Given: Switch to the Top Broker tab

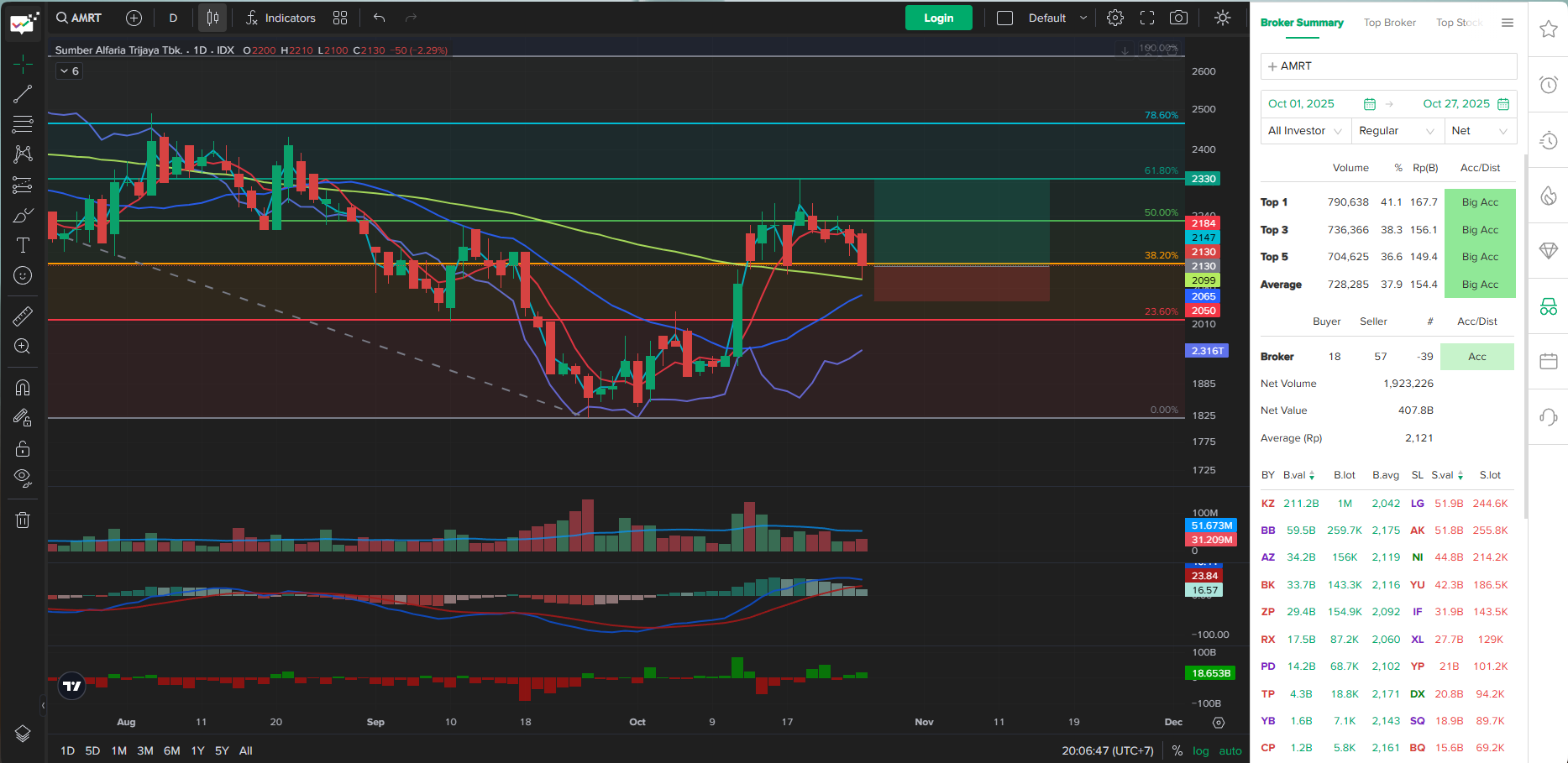Looking at the screenshot, I should tap(1390, 23).
